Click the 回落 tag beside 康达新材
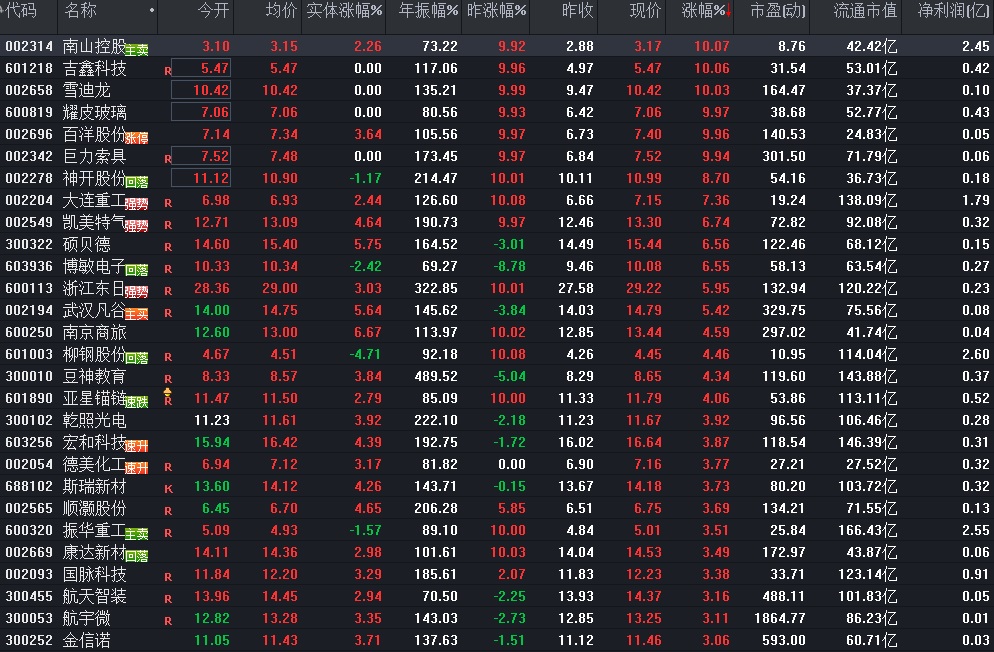Screen dimensions: 994x652 (x=136, y=557)
